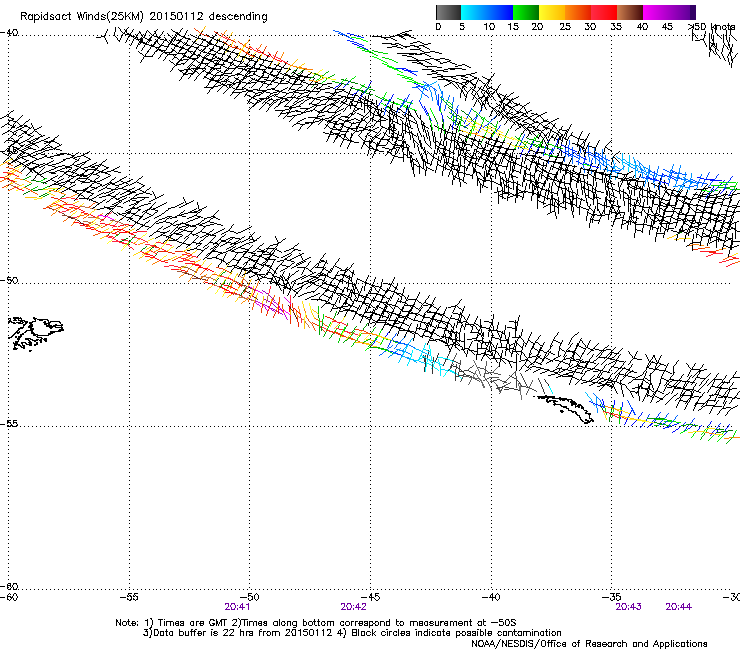Click the -50 latitude label on left axis
740x650 pixels.
coord(9,280)
